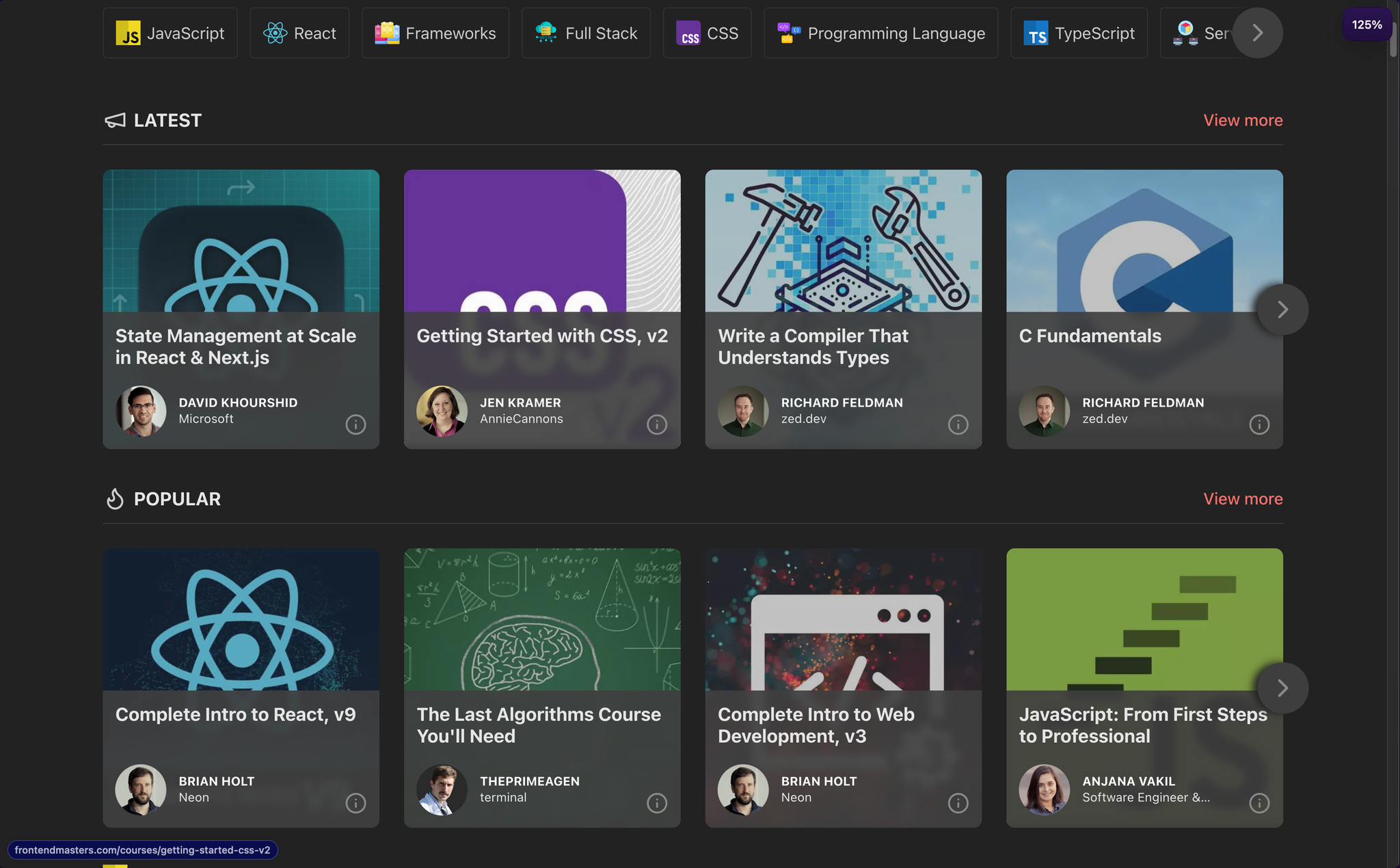The height and width of the screenshot is (868, 1400).
Task: Open info for Complete Intro to React, v9
Action: [x=355, y=803]
